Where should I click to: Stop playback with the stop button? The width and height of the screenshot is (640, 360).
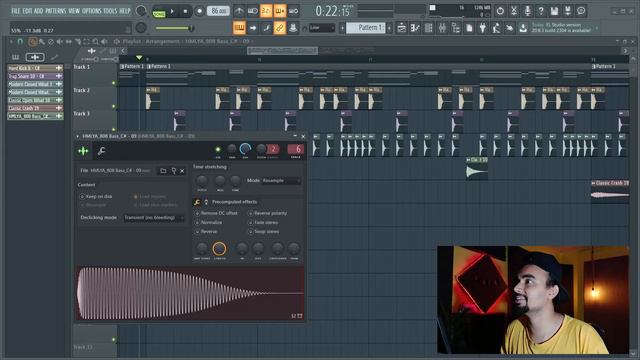point(185,11)
